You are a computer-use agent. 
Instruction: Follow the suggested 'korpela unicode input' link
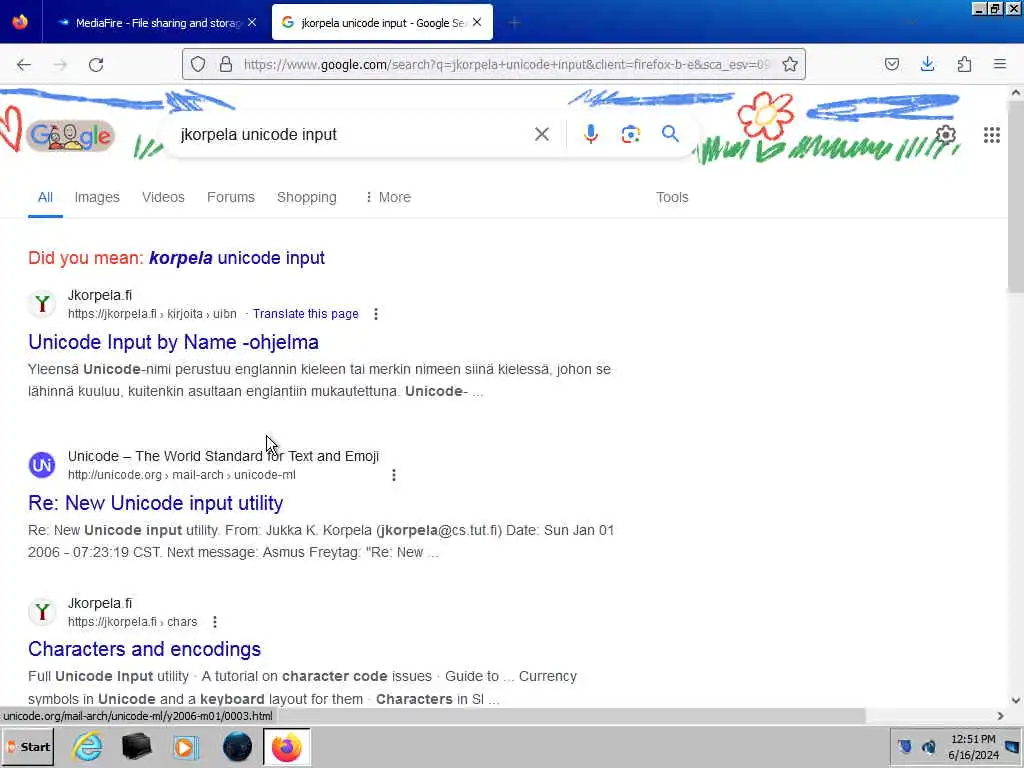click(x=236, y=258)
